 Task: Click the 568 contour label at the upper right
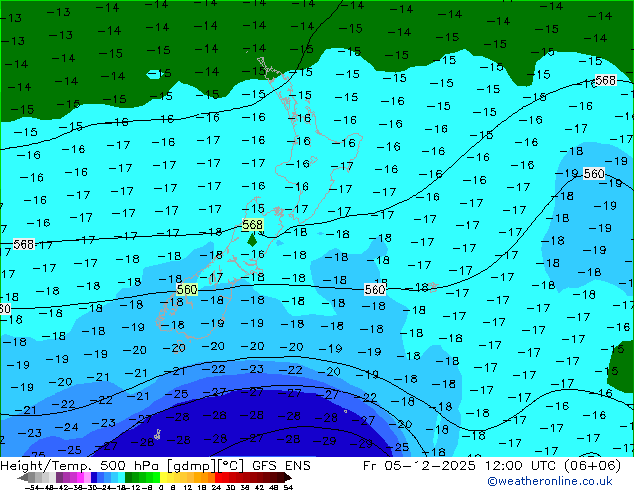pyautogui.click(x=605, y=80)
